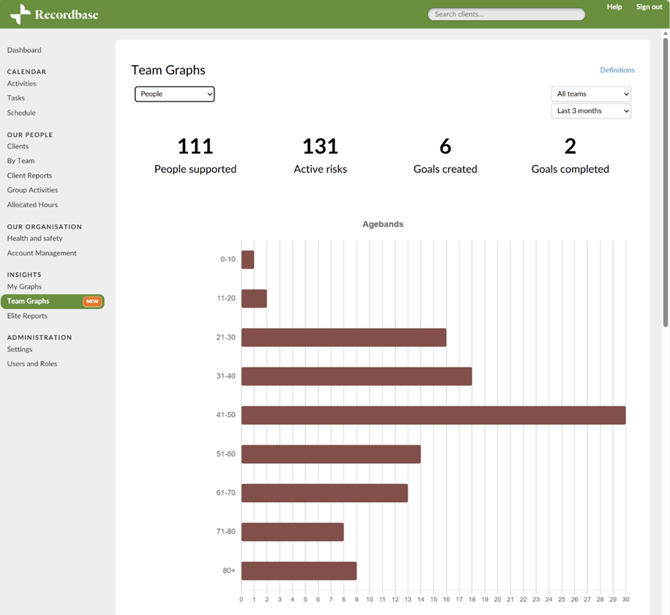Open the Definitions link

click(x=617, y=70)
